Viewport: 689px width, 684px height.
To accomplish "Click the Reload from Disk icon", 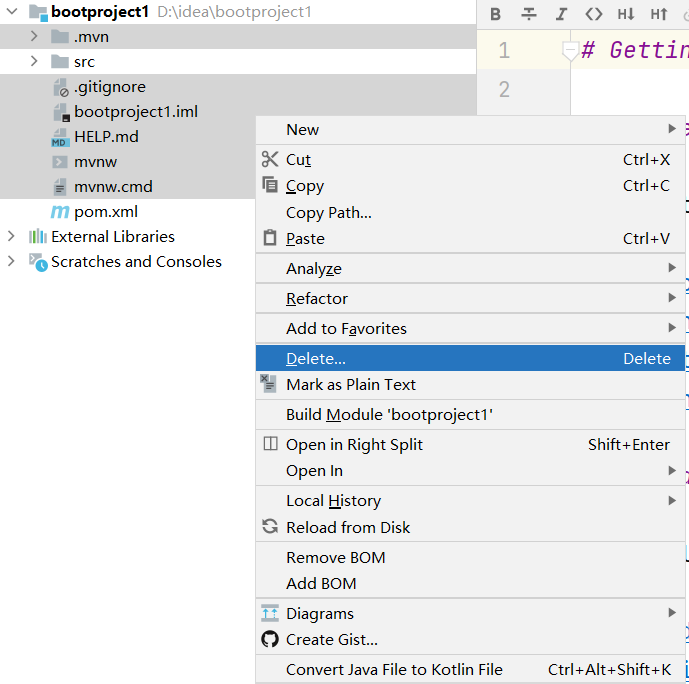I will pos(269,527).
